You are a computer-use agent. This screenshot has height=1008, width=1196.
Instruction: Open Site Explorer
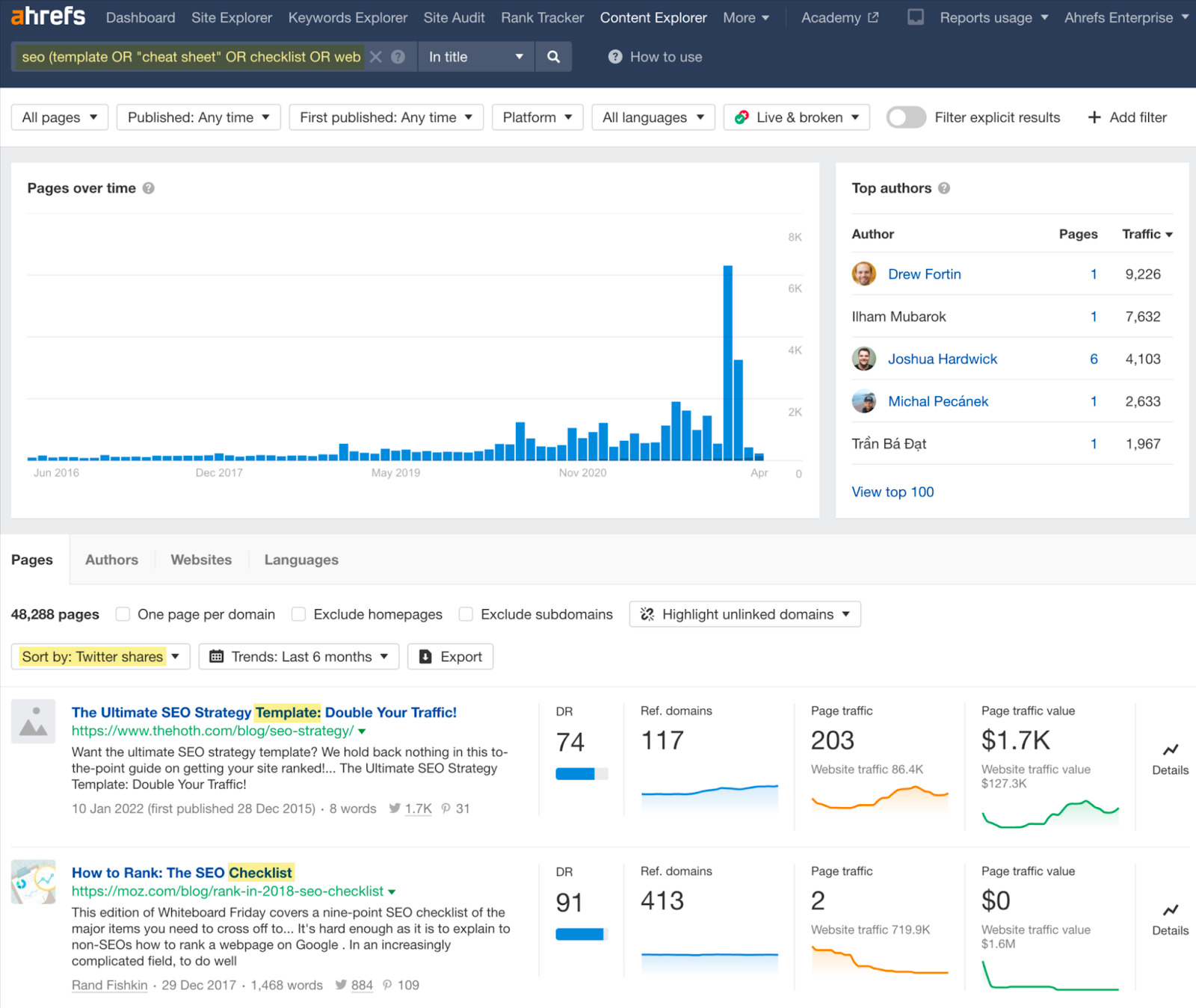tap(232, 17)
